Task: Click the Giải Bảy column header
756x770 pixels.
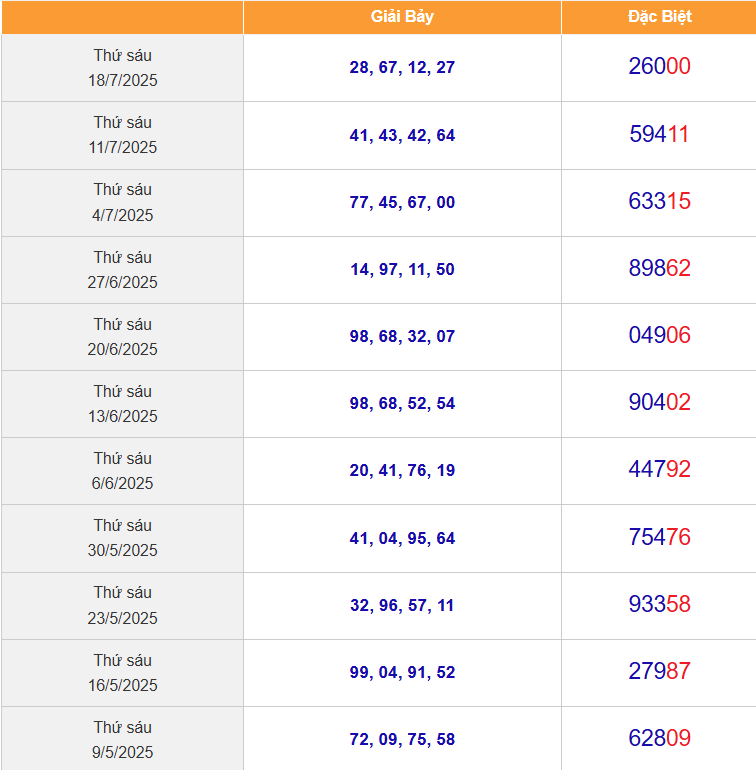Action: [402, 17]
